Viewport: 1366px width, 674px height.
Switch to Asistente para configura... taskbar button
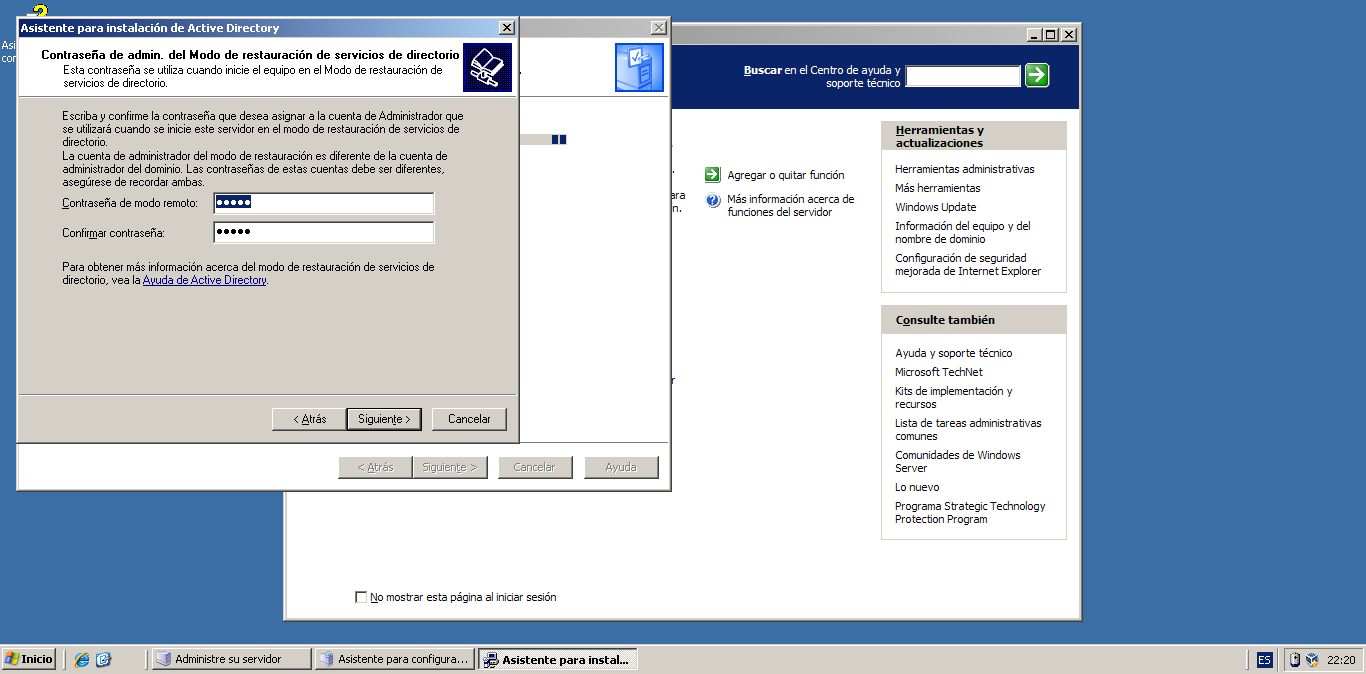(x=394, y=659)
